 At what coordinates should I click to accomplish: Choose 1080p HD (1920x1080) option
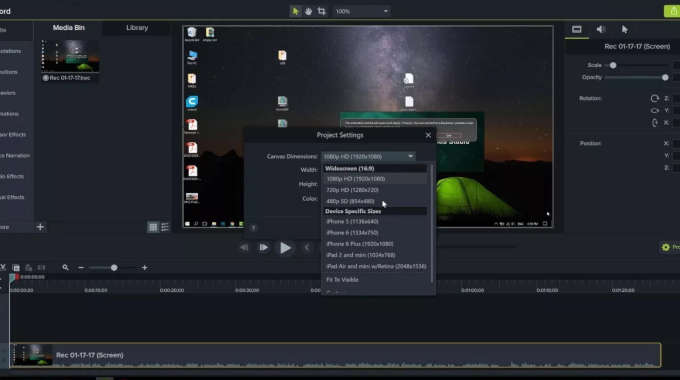coord(375,179)
